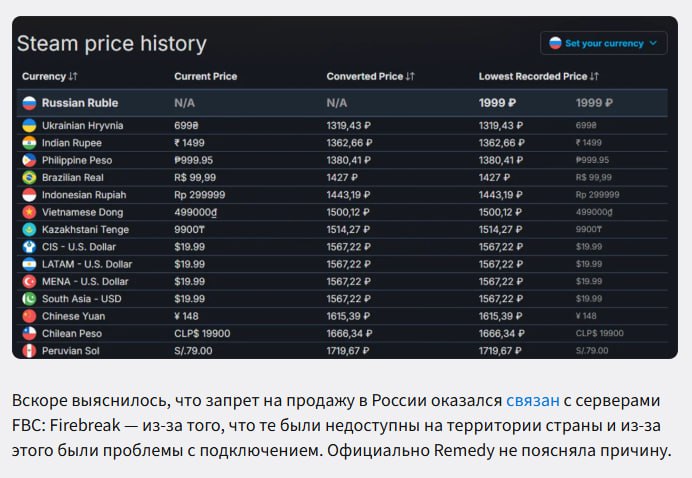Open the link labeled связан

pyautogui.click(x=533, y=400)
